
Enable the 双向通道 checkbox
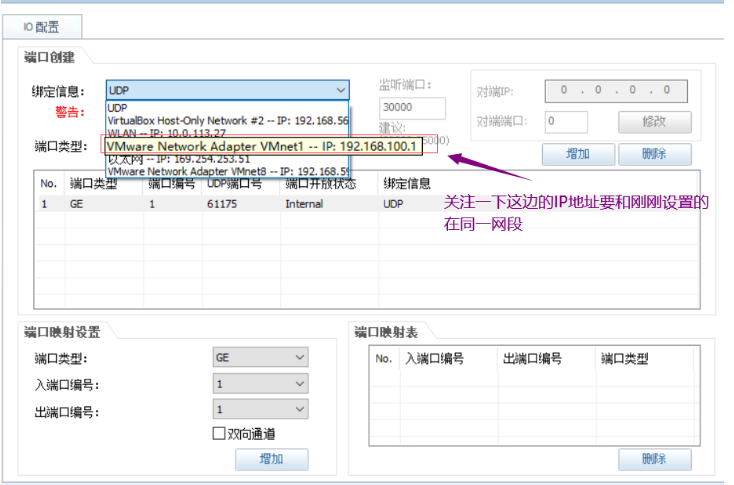tap(219, 434)
